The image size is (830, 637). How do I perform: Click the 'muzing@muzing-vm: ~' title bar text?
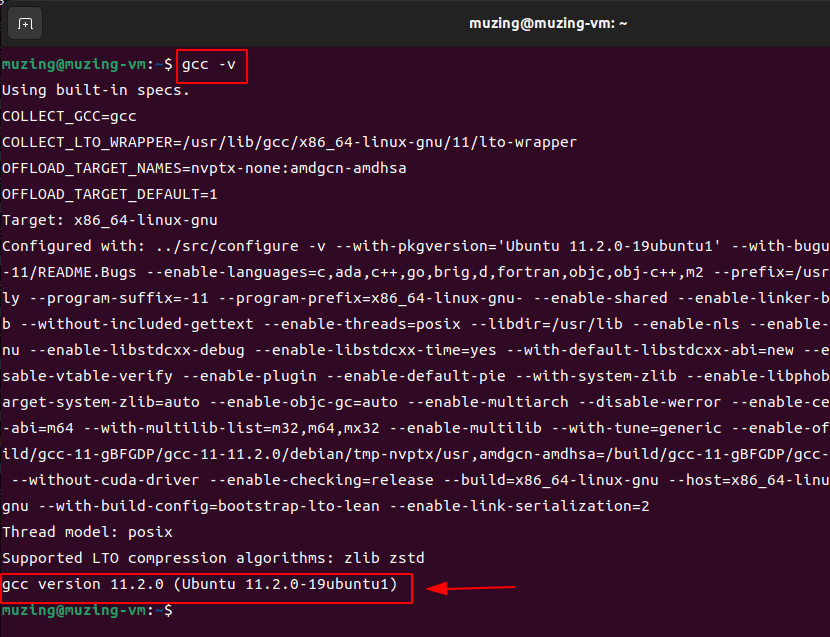tap(548, 22)
